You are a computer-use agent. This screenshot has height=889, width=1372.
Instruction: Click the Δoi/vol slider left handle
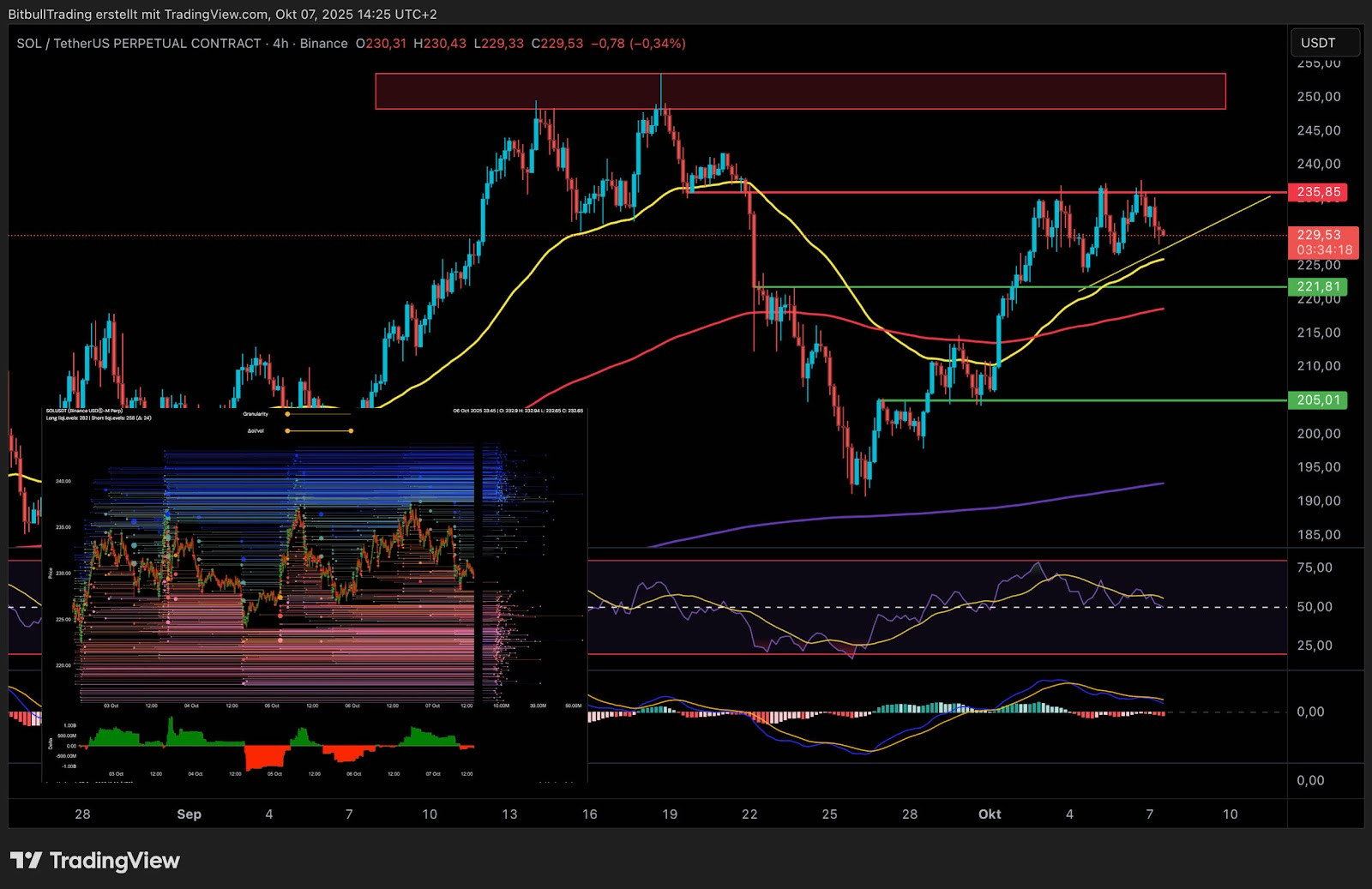tap(287, 430)
